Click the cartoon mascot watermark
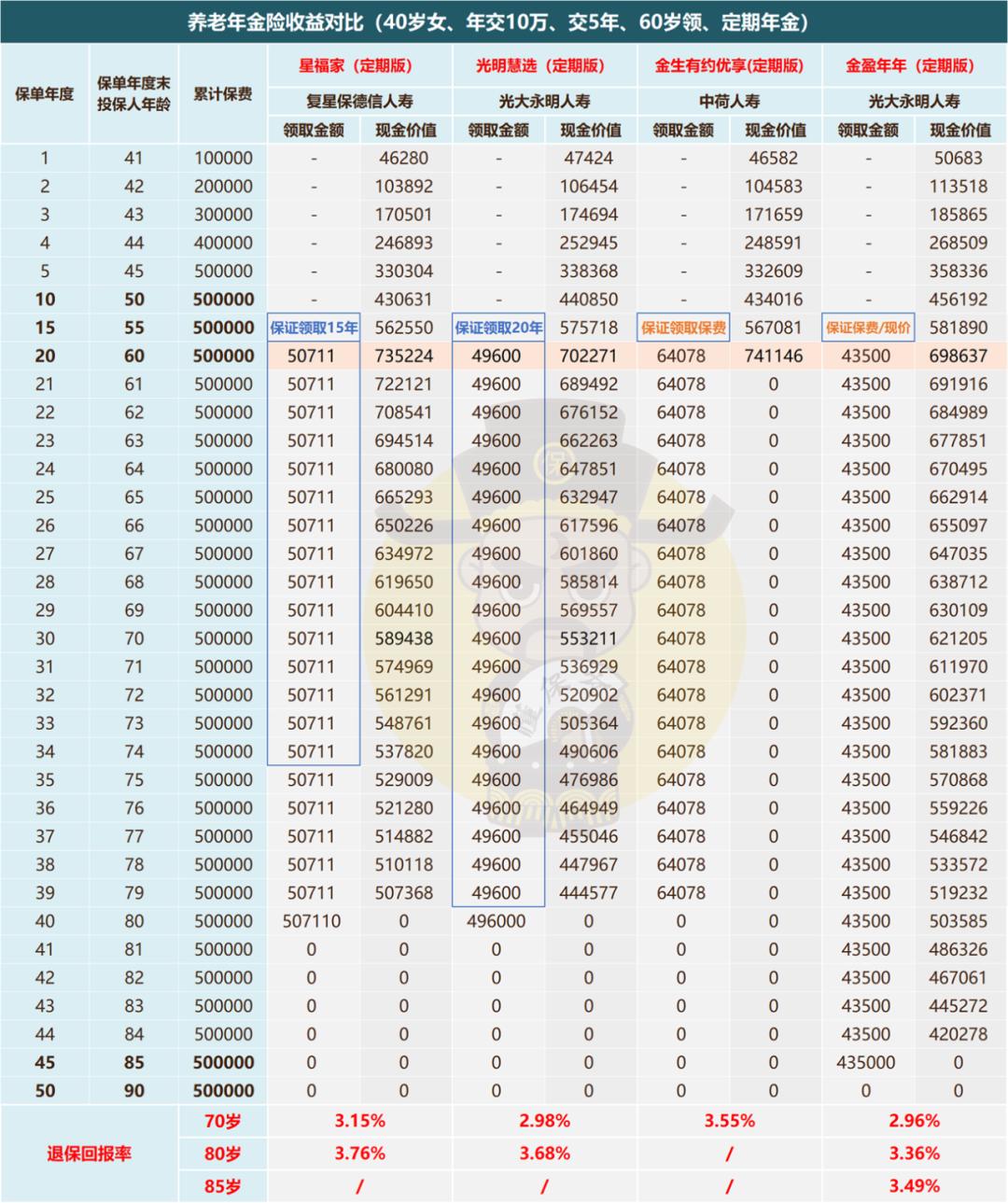 551,607
